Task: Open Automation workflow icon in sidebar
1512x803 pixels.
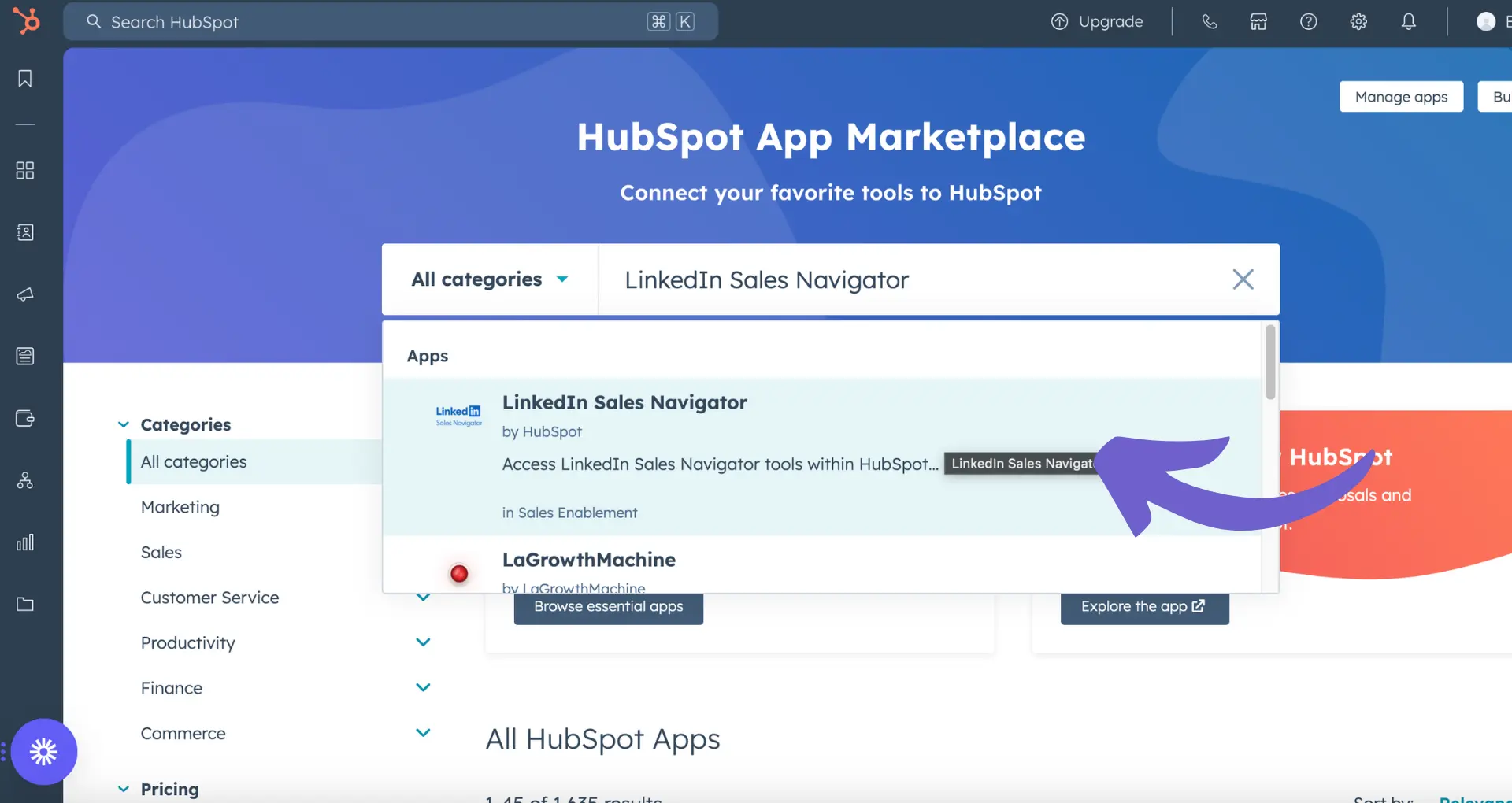Action: 25,480
